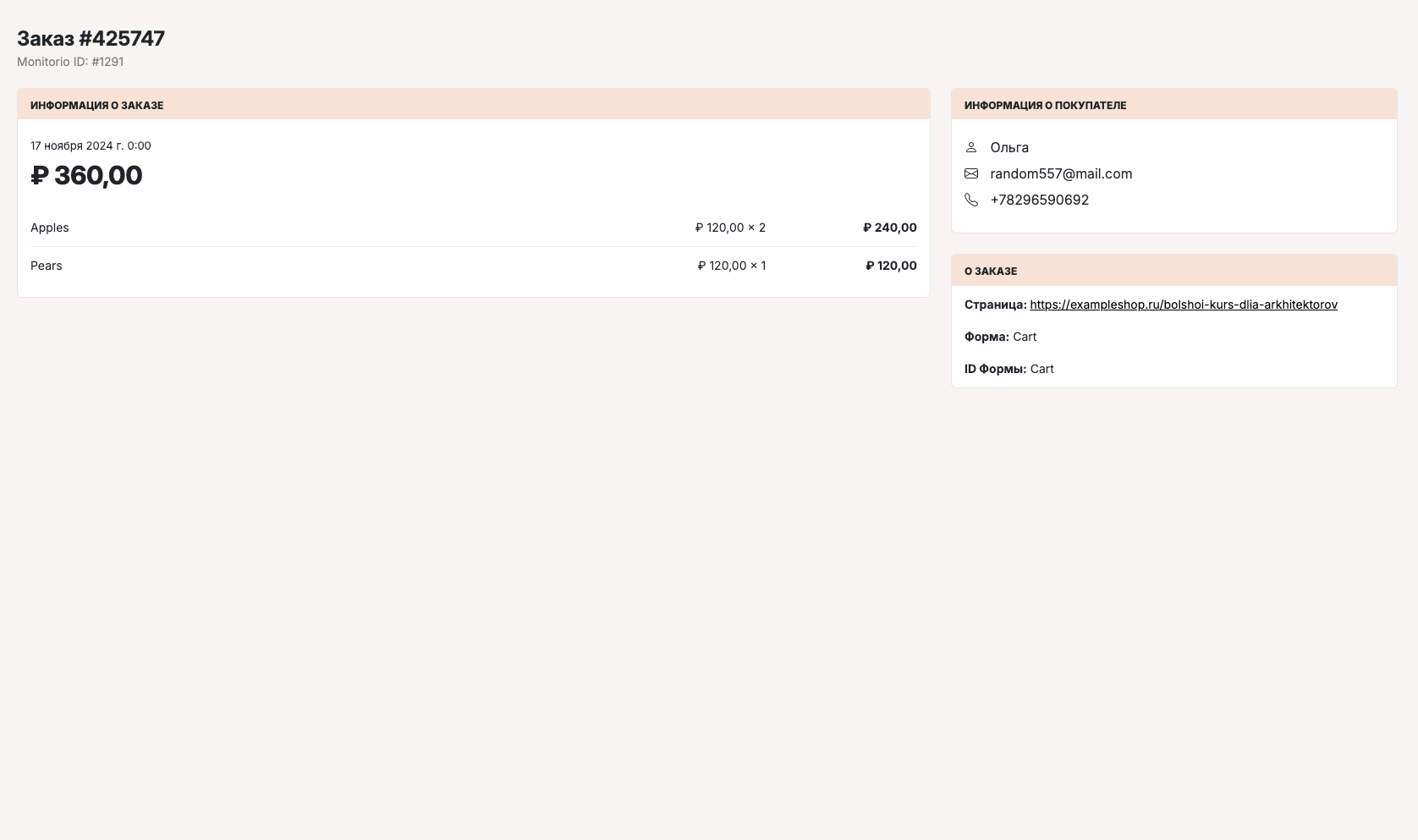This screenshot has width=1418, height=840.
Task: Click the envelope icon next to email
Action: coord(971,173)
